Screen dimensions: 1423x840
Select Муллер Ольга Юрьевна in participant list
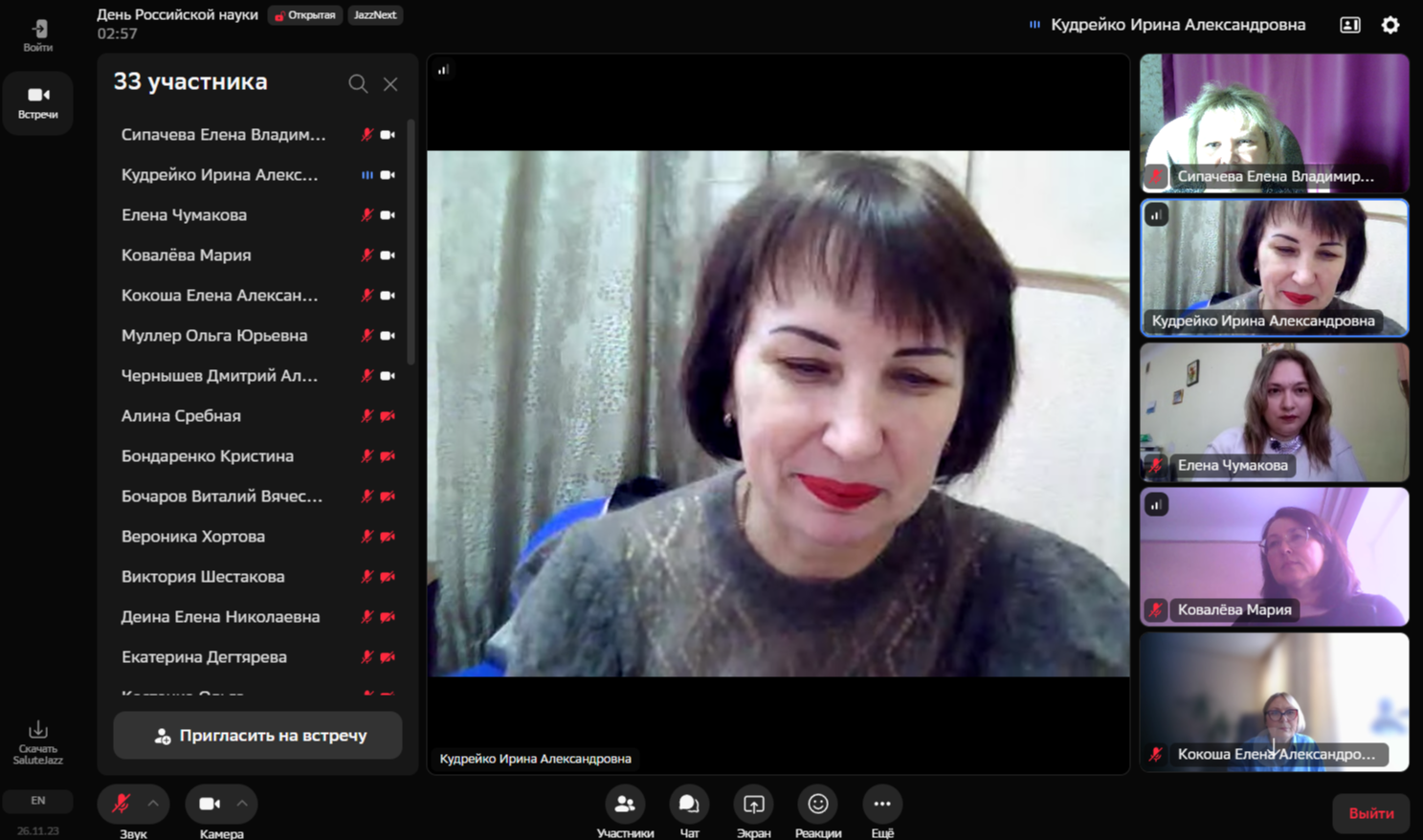click(x=214, y=336)
